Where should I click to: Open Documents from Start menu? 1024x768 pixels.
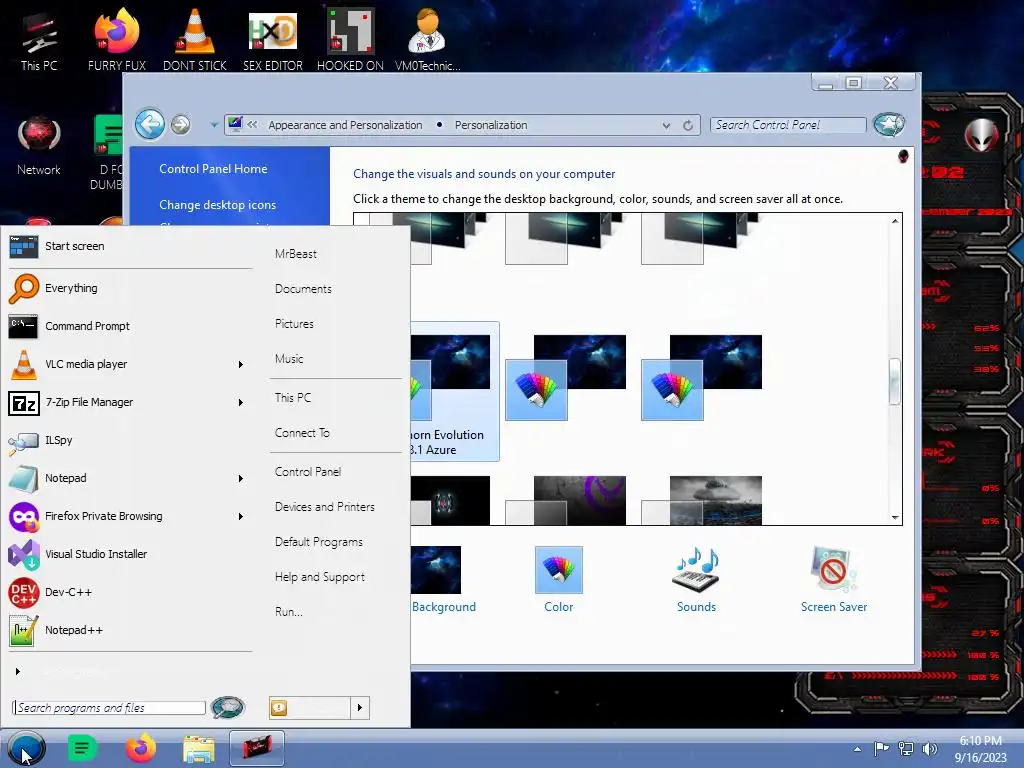point(303,289)
